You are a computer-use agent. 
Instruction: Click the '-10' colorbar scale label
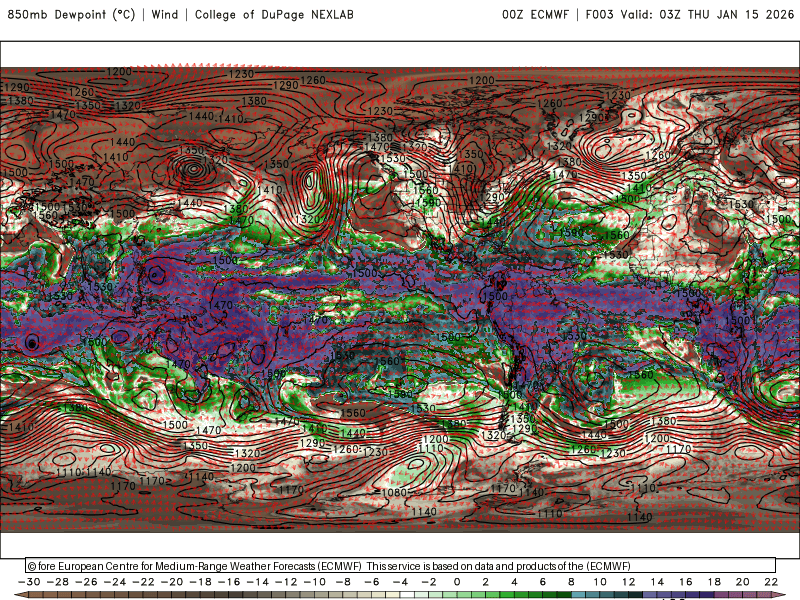coord(315,582)
